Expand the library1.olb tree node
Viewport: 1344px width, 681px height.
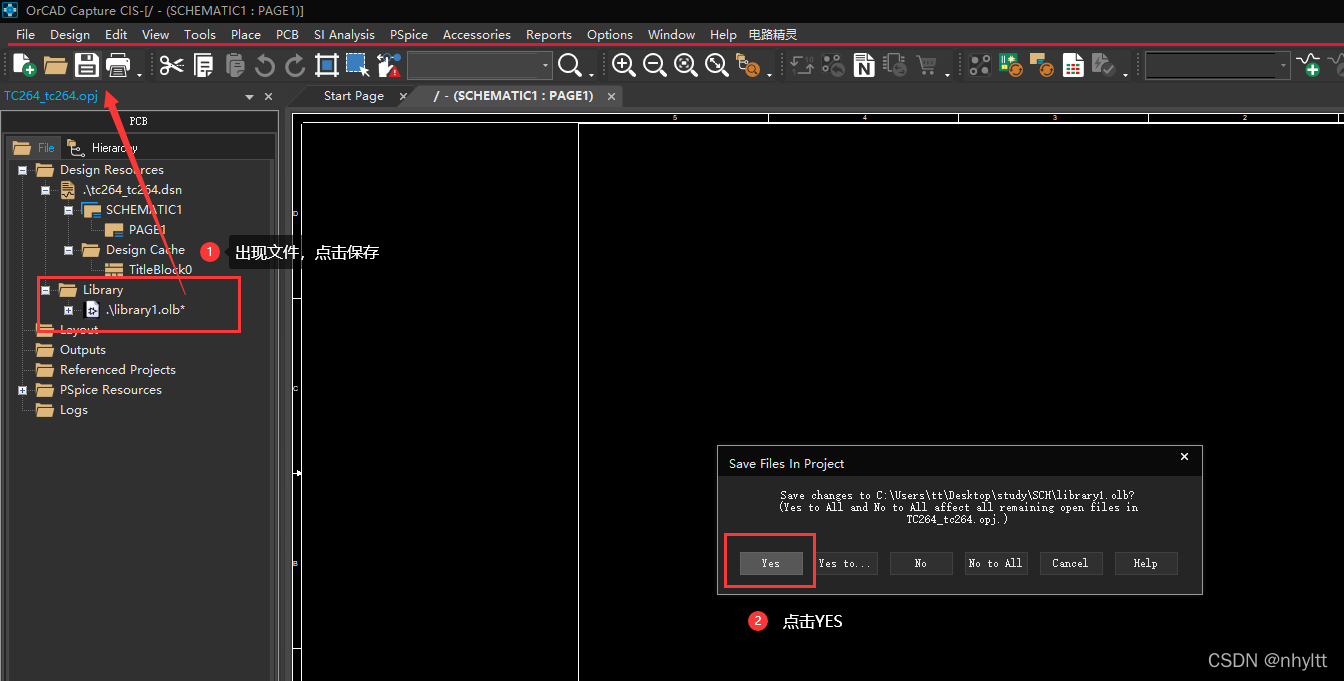69,310
